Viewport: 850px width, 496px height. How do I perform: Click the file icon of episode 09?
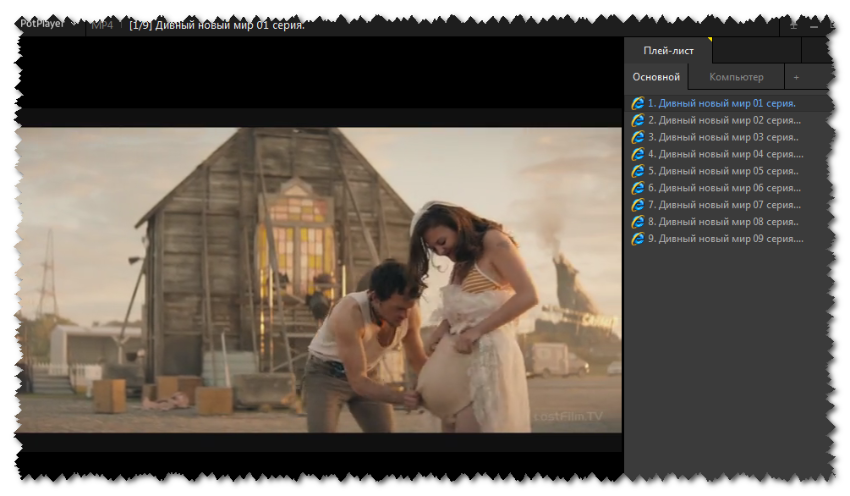[x=638, y=238]
